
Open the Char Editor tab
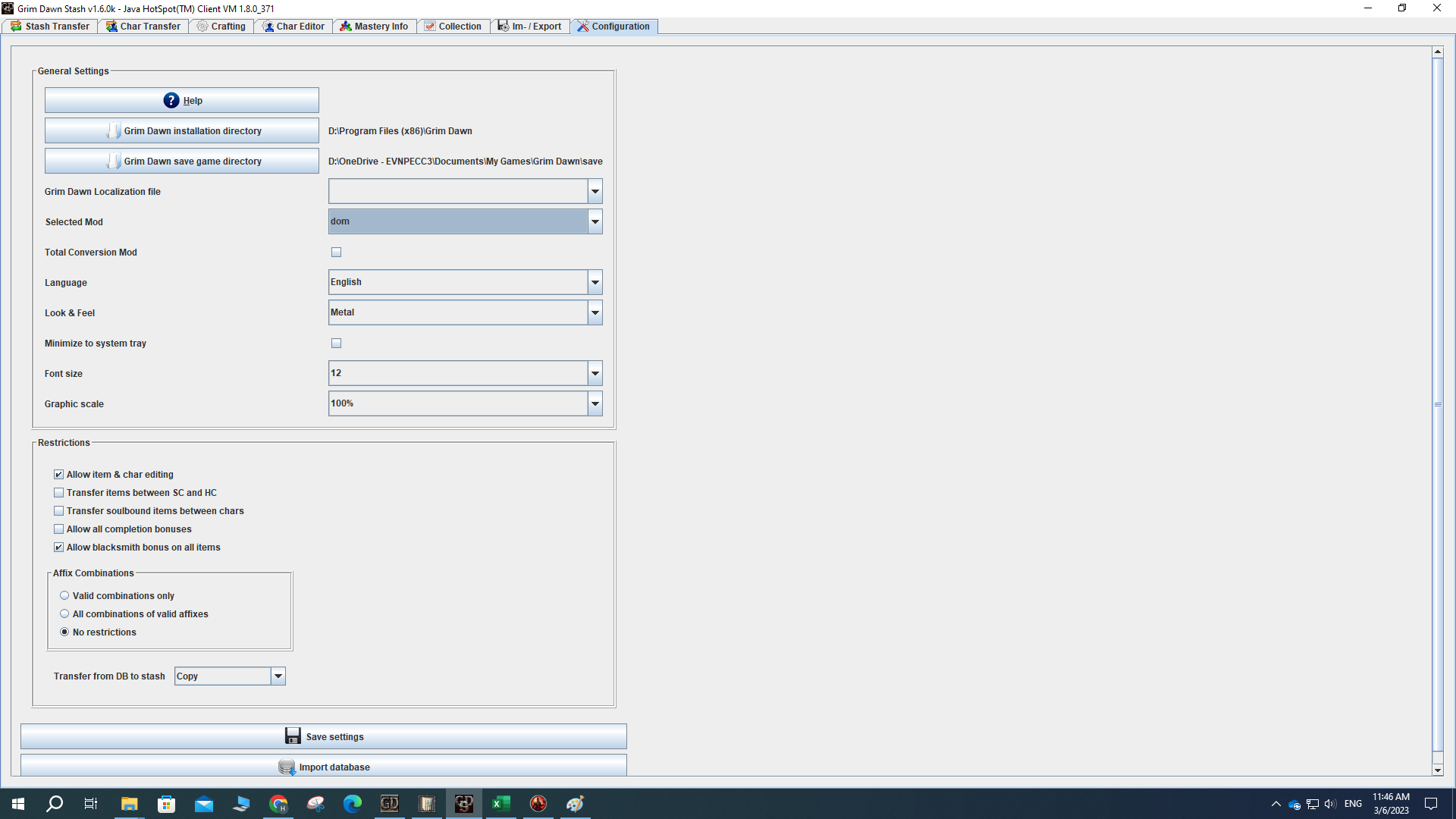[293, 27]
